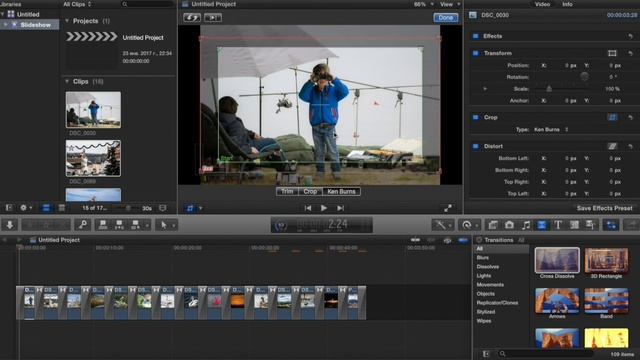
Task: Adjust the clip duration slider in browser
Action: pyautogui.click(x=128, y=208)
